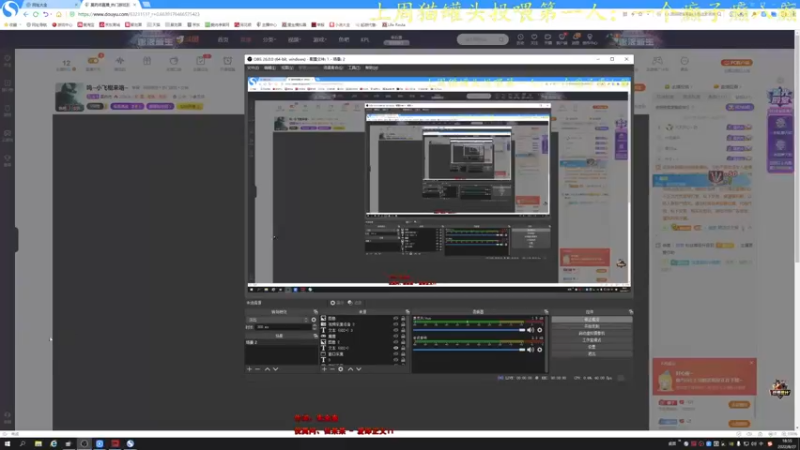Expand the 视频 dropdown in the Douyu navigation
800x450 pixels.
tap(293, 39)
